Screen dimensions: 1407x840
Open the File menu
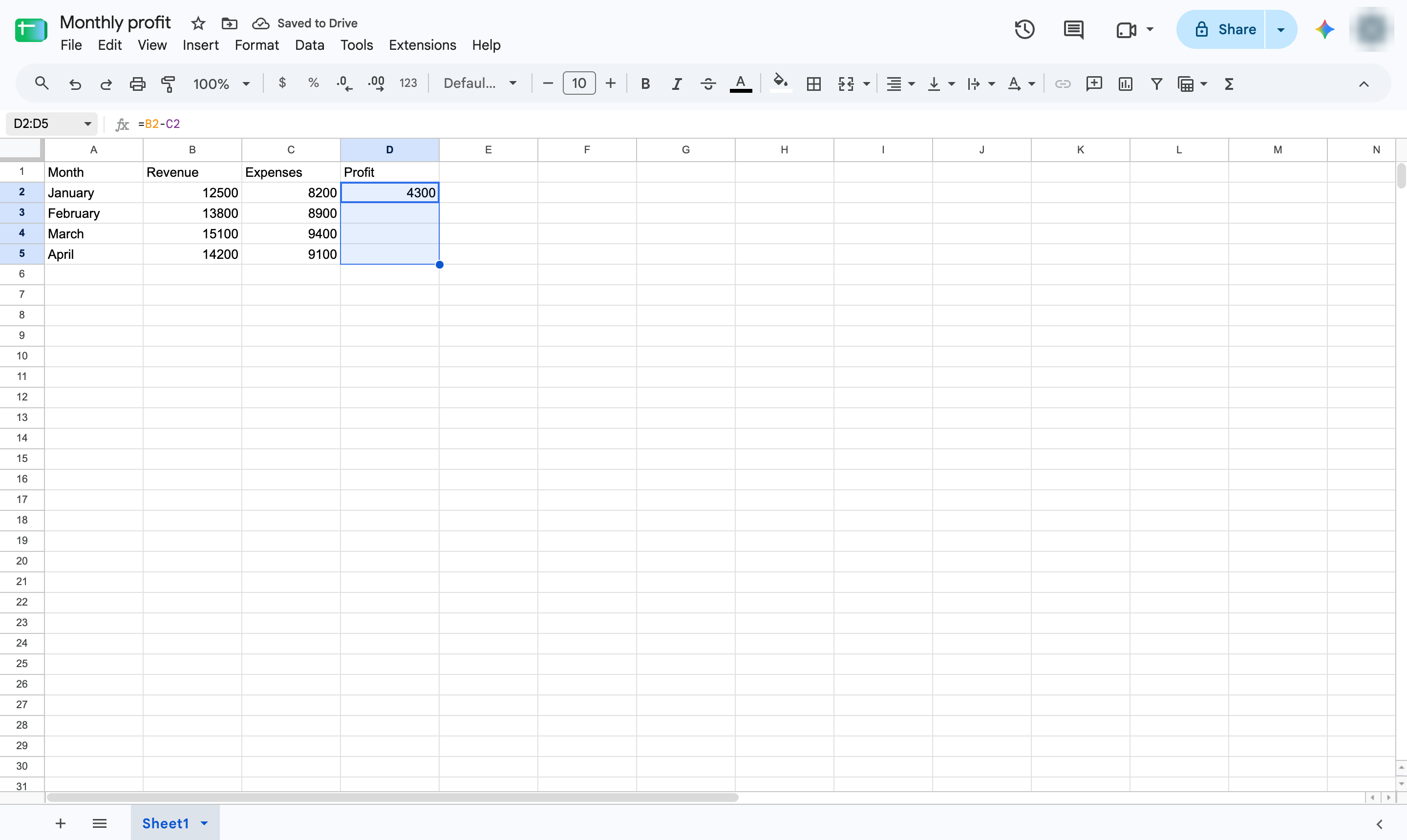click(x=71, y=45)
